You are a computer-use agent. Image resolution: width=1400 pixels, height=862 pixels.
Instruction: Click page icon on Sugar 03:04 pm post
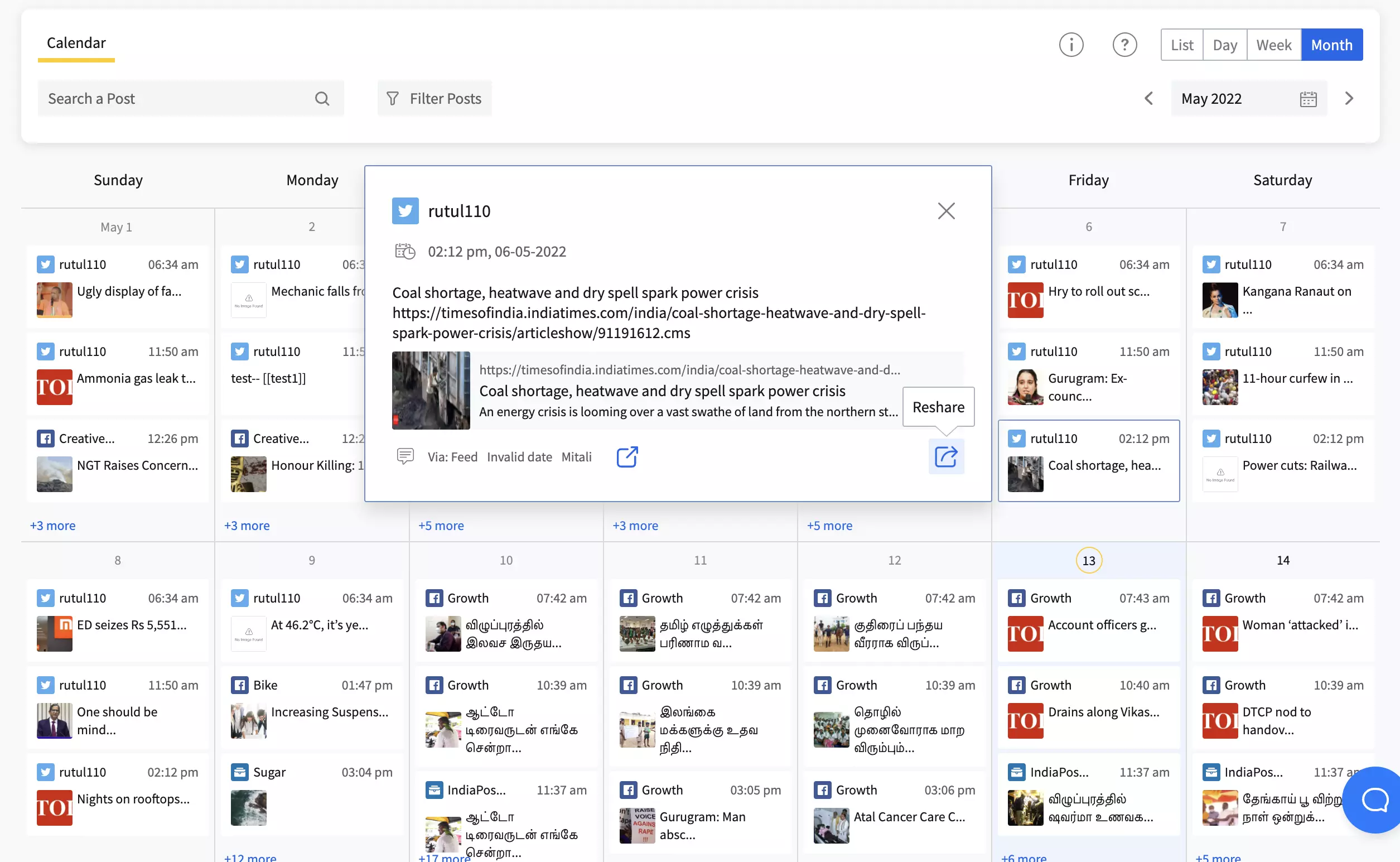(x=239, y=772)
